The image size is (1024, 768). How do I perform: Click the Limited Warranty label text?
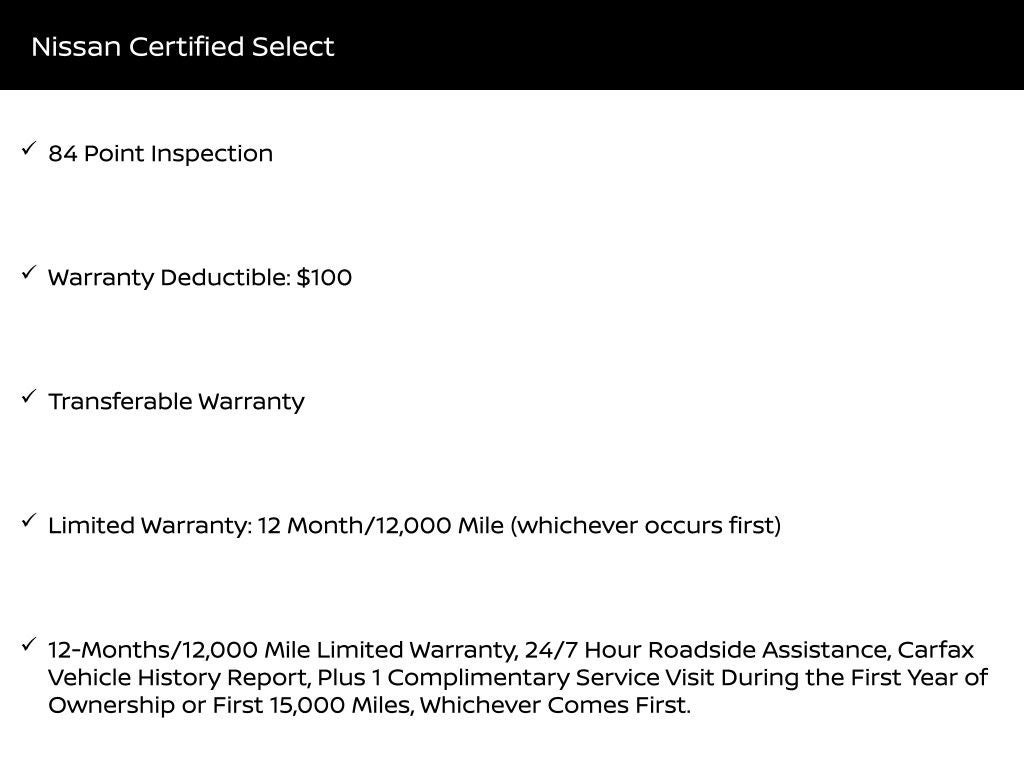[150, 526]
